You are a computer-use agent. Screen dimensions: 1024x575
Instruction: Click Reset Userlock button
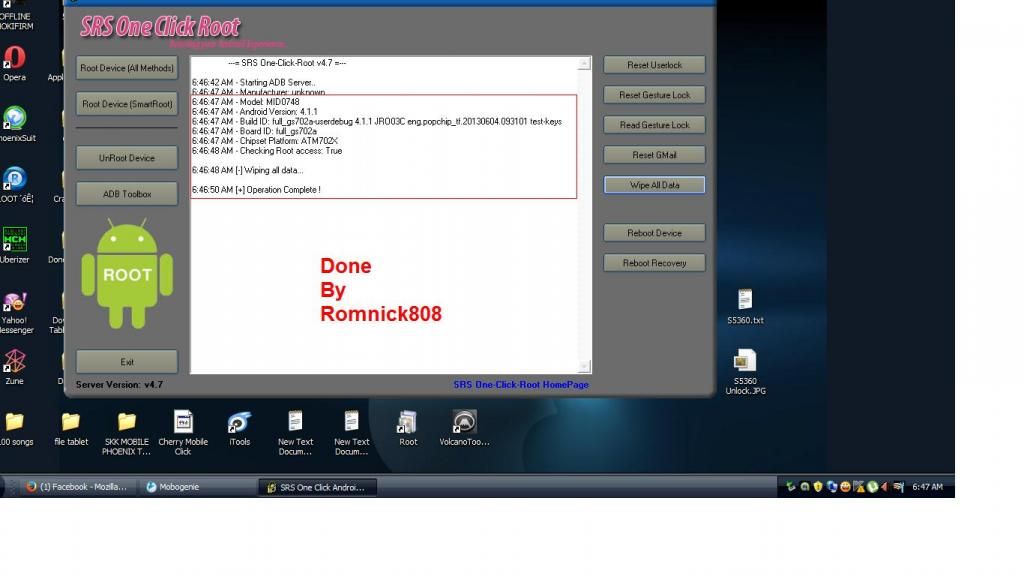click(654, 65)
